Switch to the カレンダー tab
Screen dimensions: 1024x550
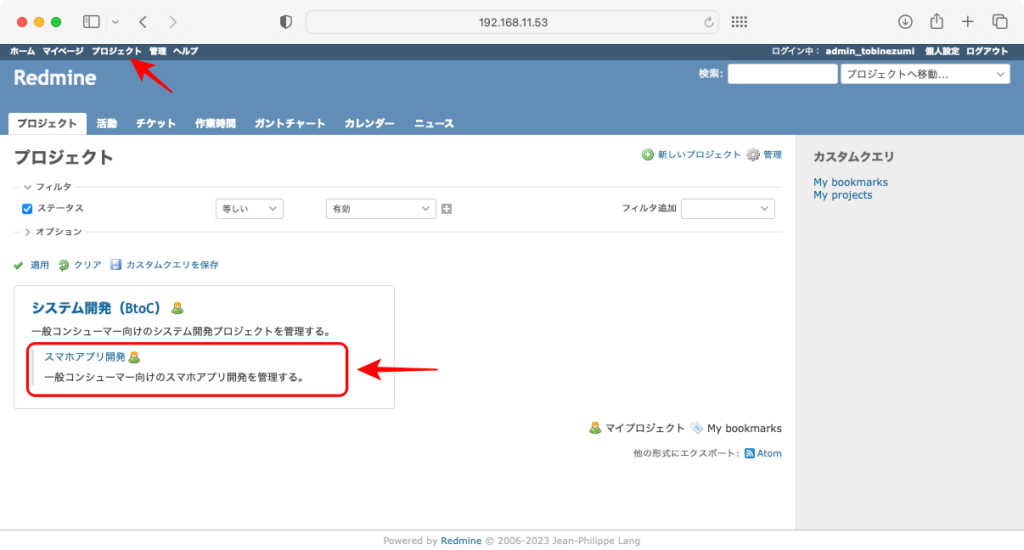[x=369, y=123]
